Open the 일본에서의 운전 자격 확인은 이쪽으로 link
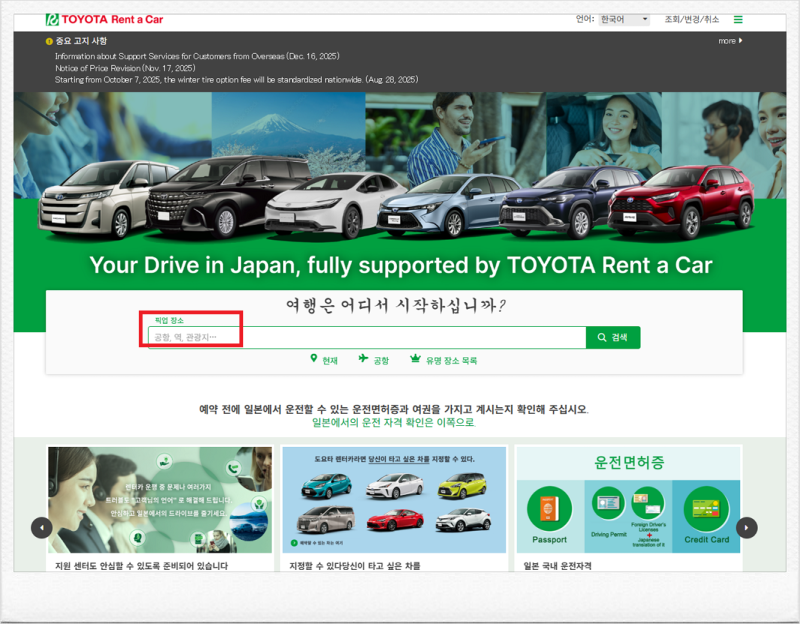Screen dimensions: 800x624 (393, 422)
